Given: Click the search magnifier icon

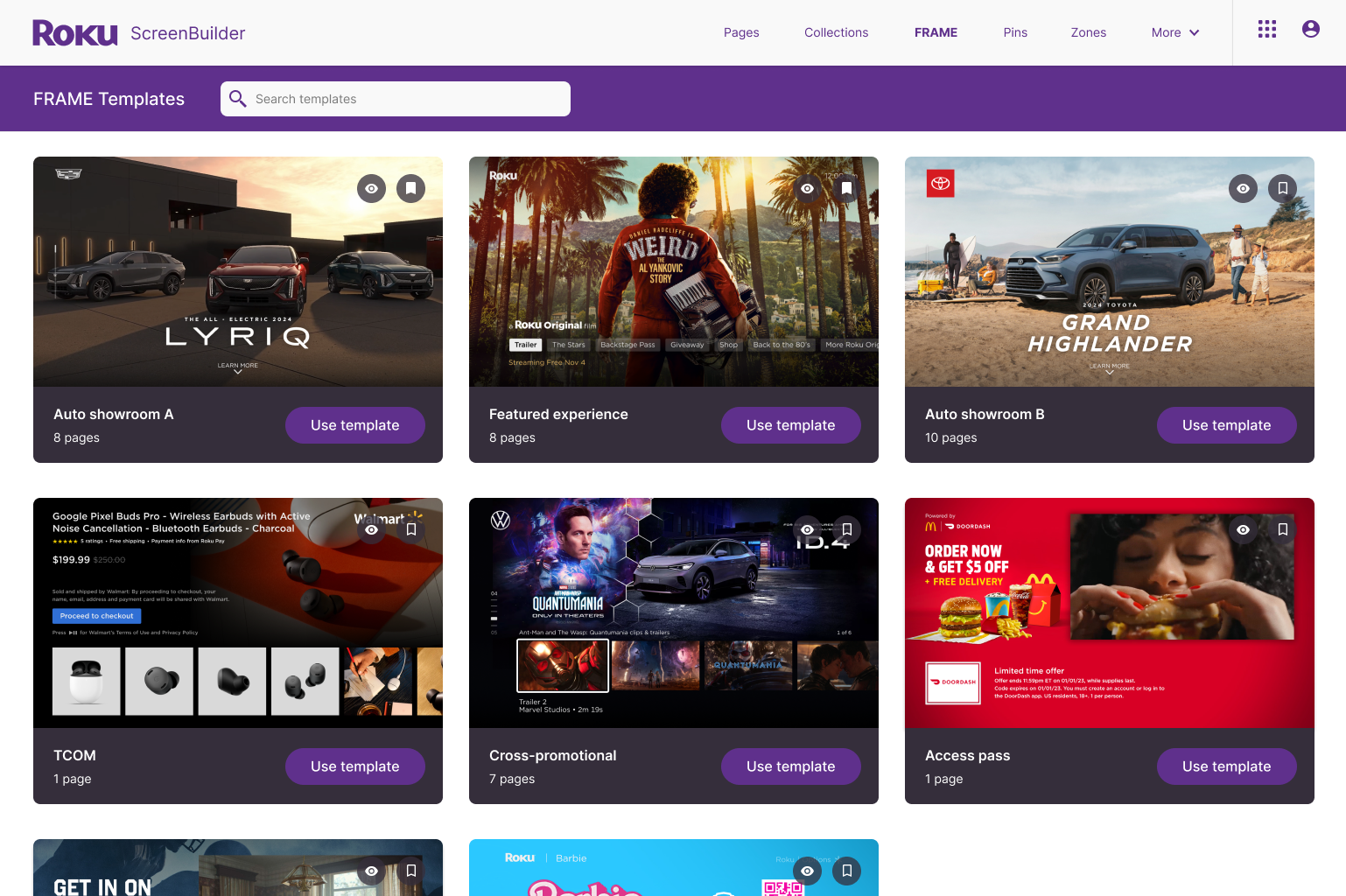Looking at the screenshot, I should 237,99.
